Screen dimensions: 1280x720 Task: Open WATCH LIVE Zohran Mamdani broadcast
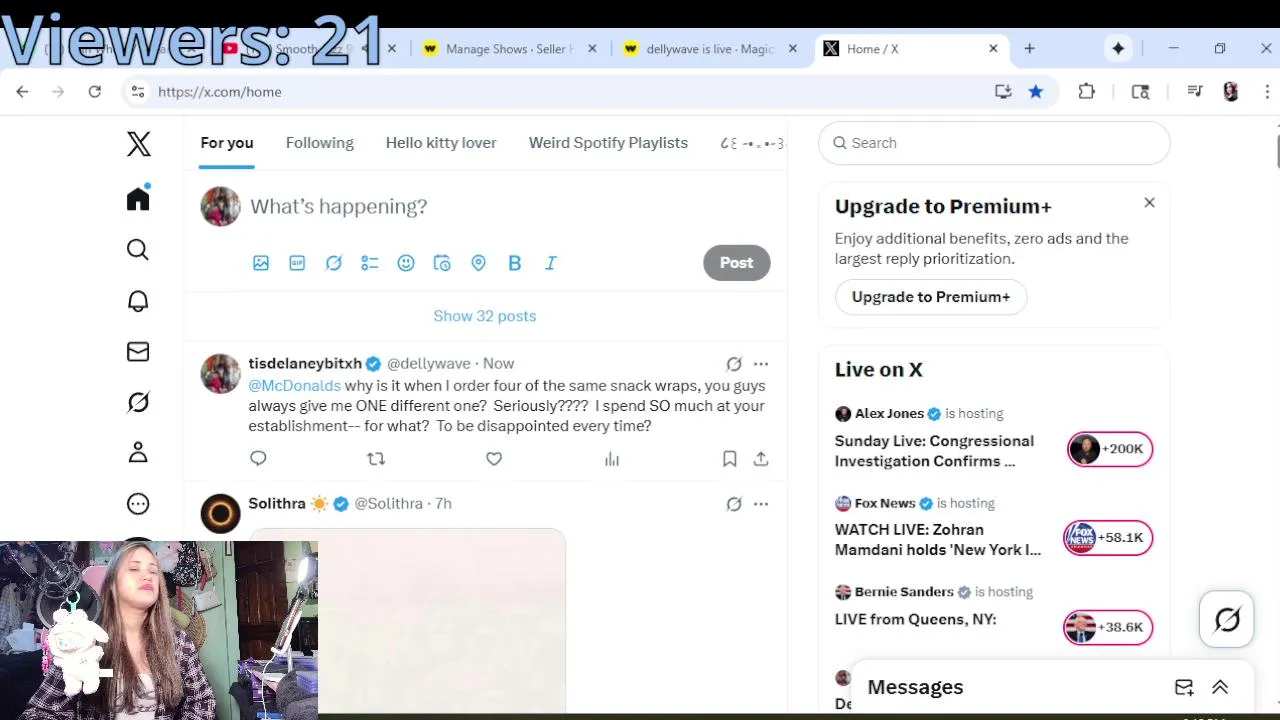tap(938, 540)
